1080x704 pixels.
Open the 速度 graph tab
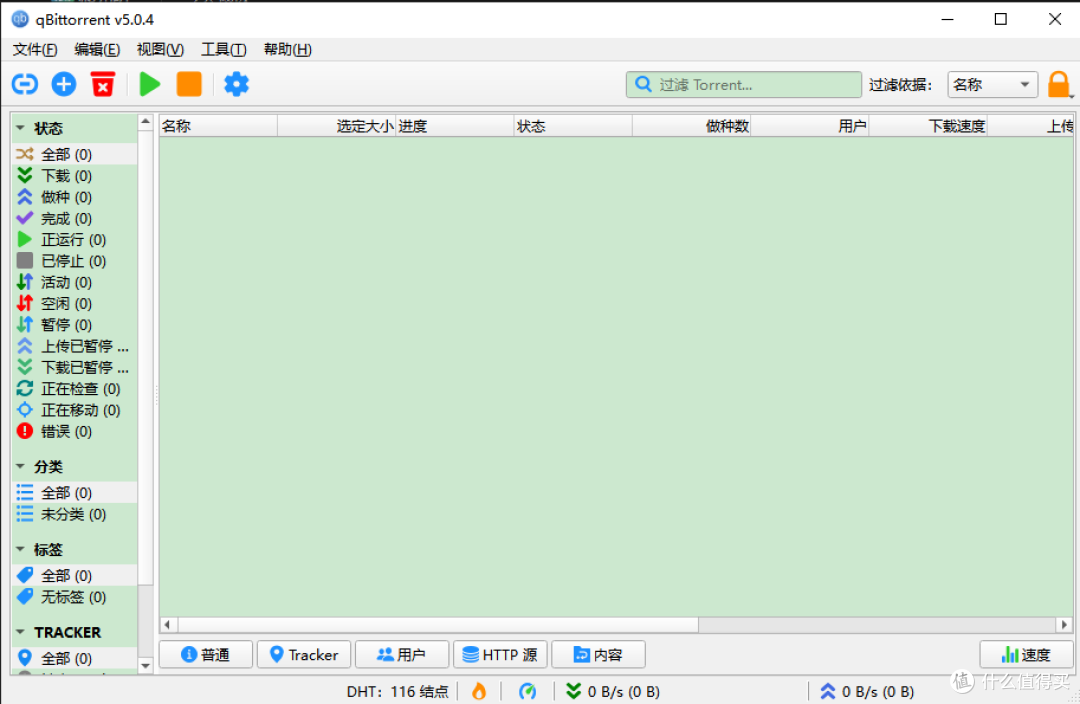pyautogui.click(x=1026, y=654)
